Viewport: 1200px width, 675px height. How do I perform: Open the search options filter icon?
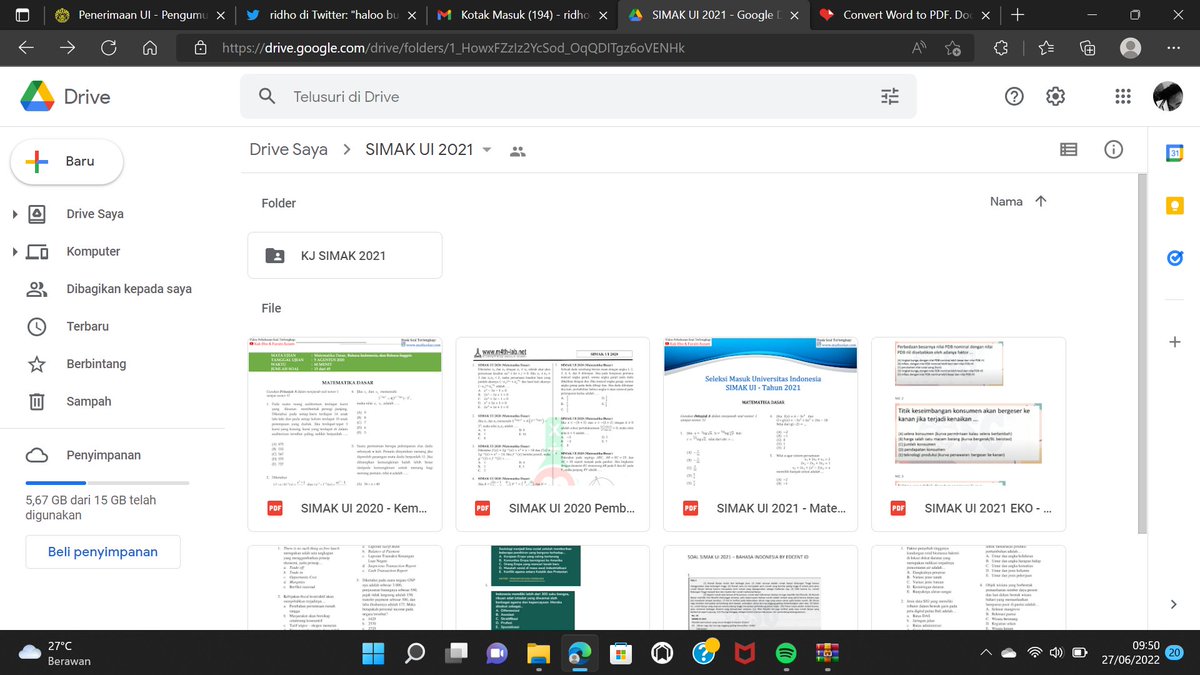pyautogui.click(x=889, y=96)
